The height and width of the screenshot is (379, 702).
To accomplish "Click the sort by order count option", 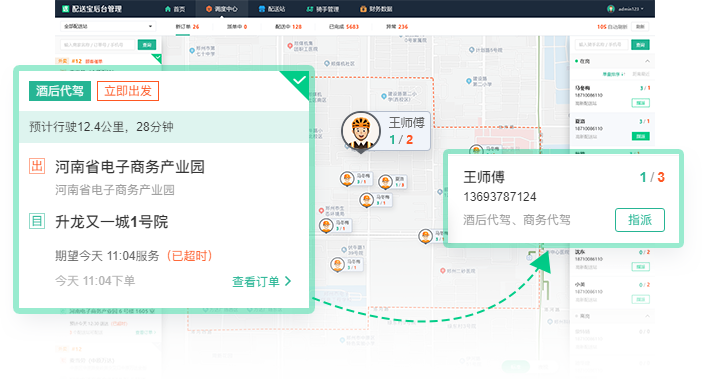I will pos(613,74).
